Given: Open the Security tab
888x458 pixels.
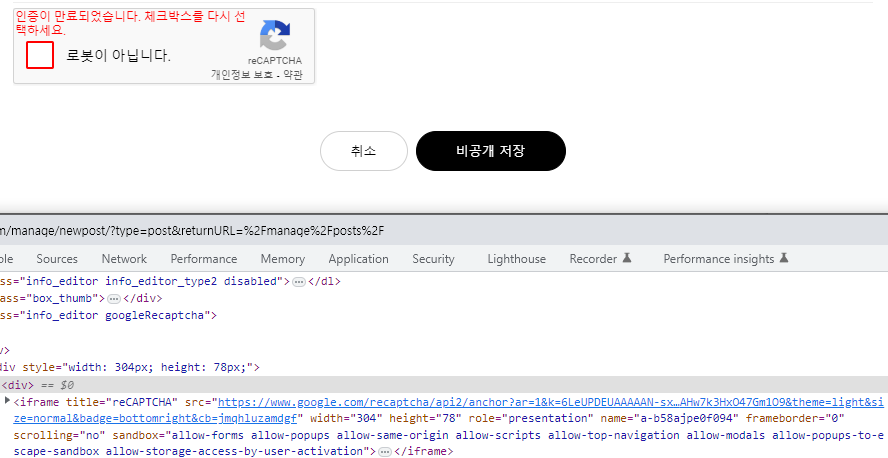Looking at the screenshot, I should point(433,259).
